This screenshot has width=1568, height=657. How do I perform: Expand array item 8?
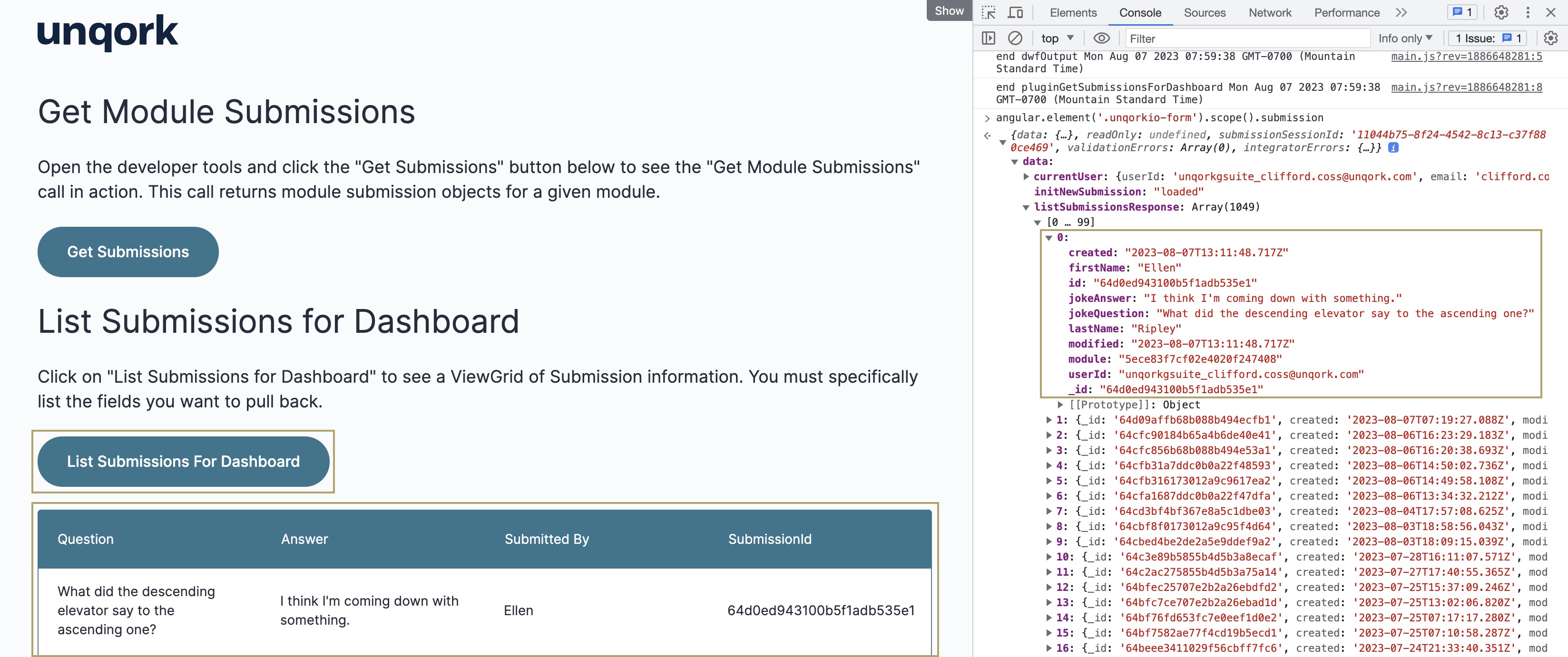(x=1049, y=526)
